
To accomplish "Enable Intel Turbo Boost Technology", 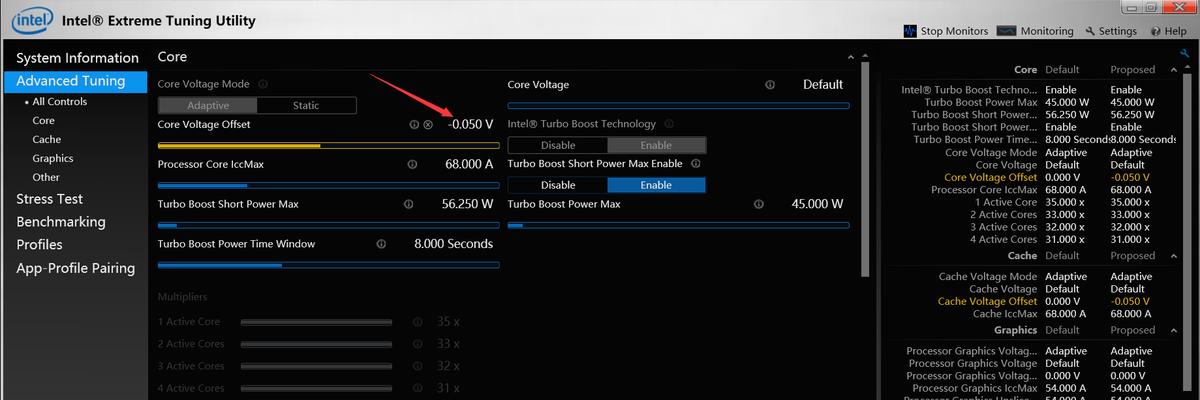I will pos(656,146).
